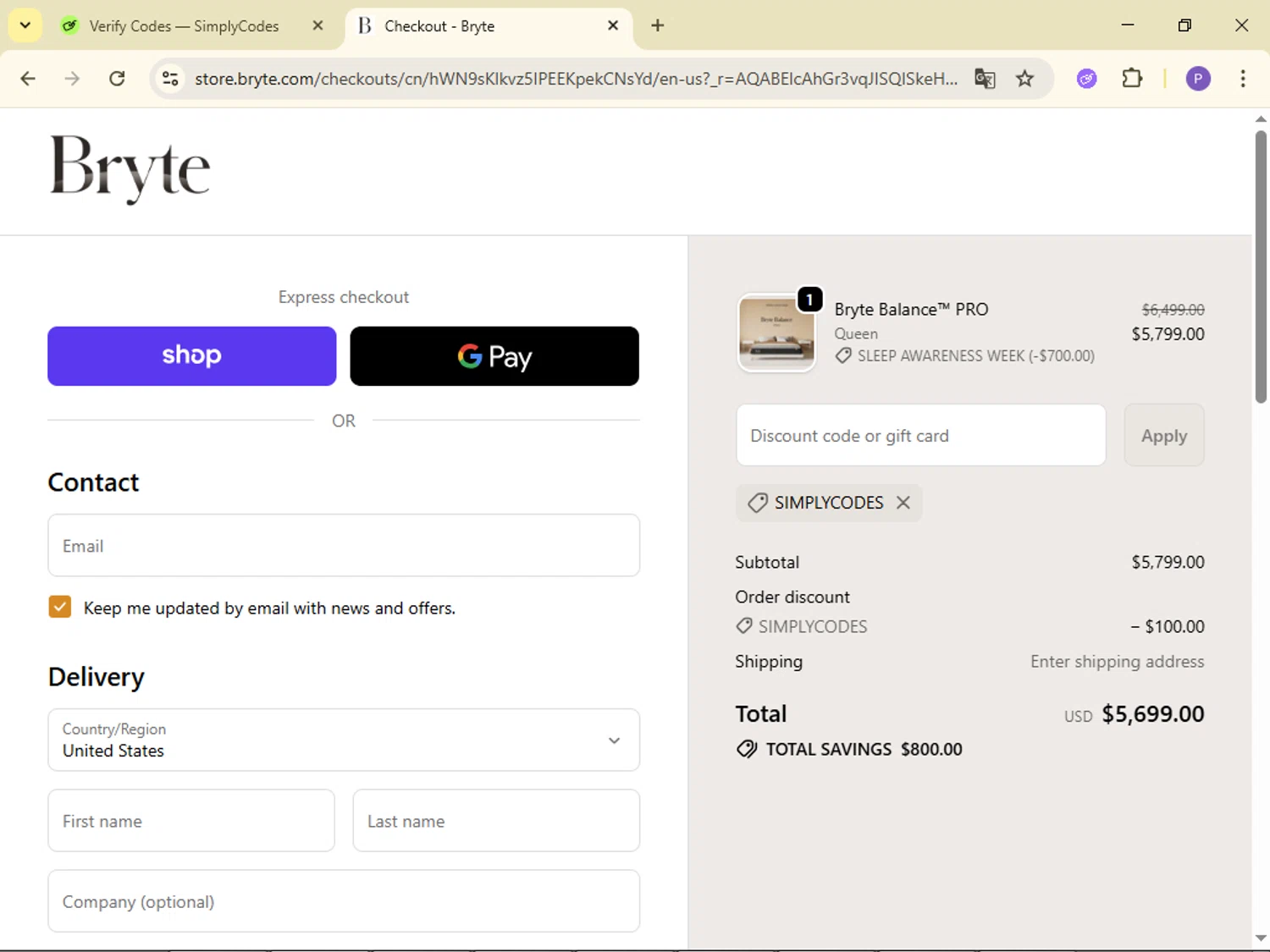1270x952 pixels.
Task: Bookmark this page with the star icon
Action: click(1024, 79)
